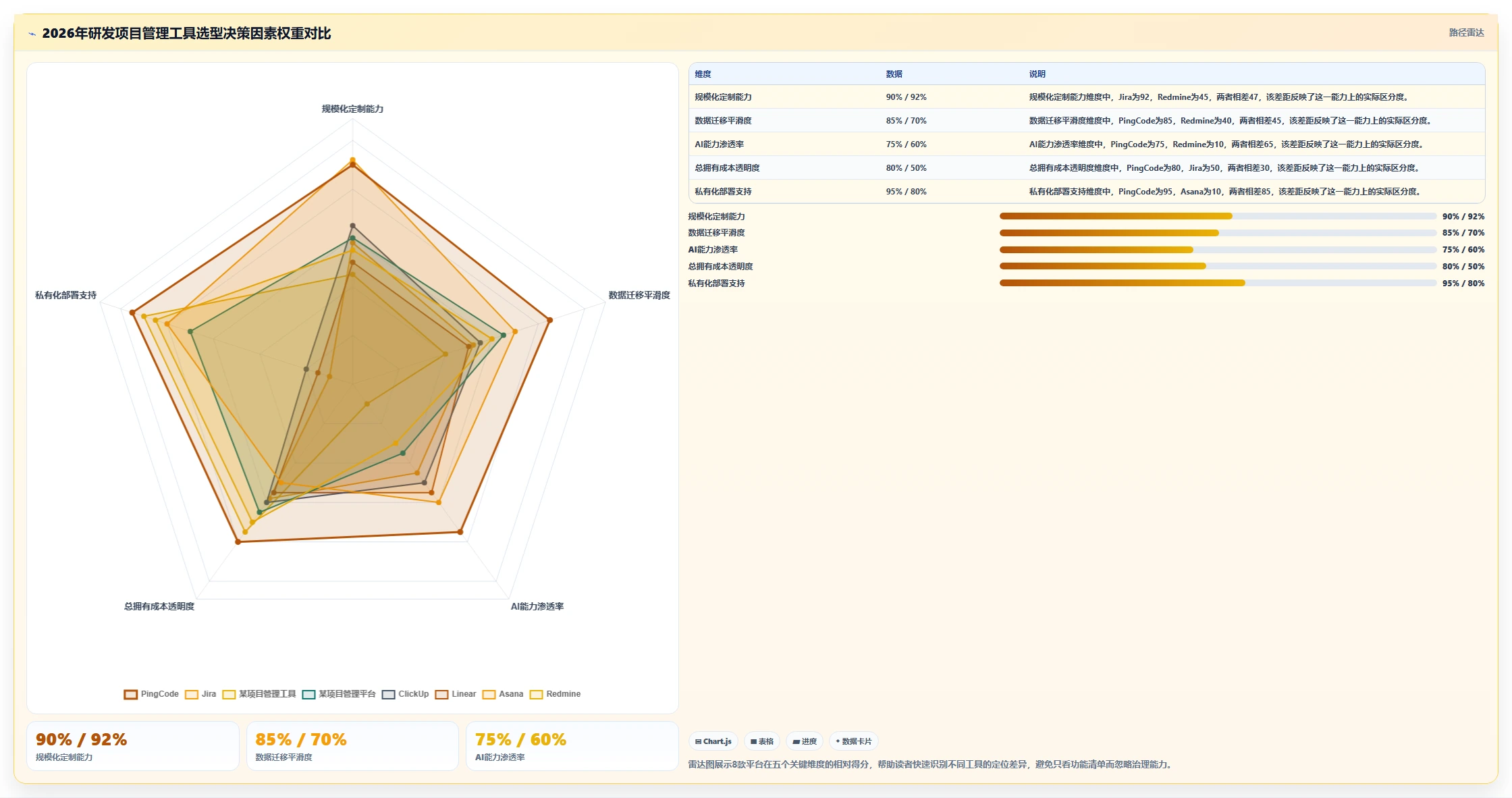The height and width of the screenshot is (798, 1512).
Task: Click progress value 95% / 80%
Action: point(1463,284)
